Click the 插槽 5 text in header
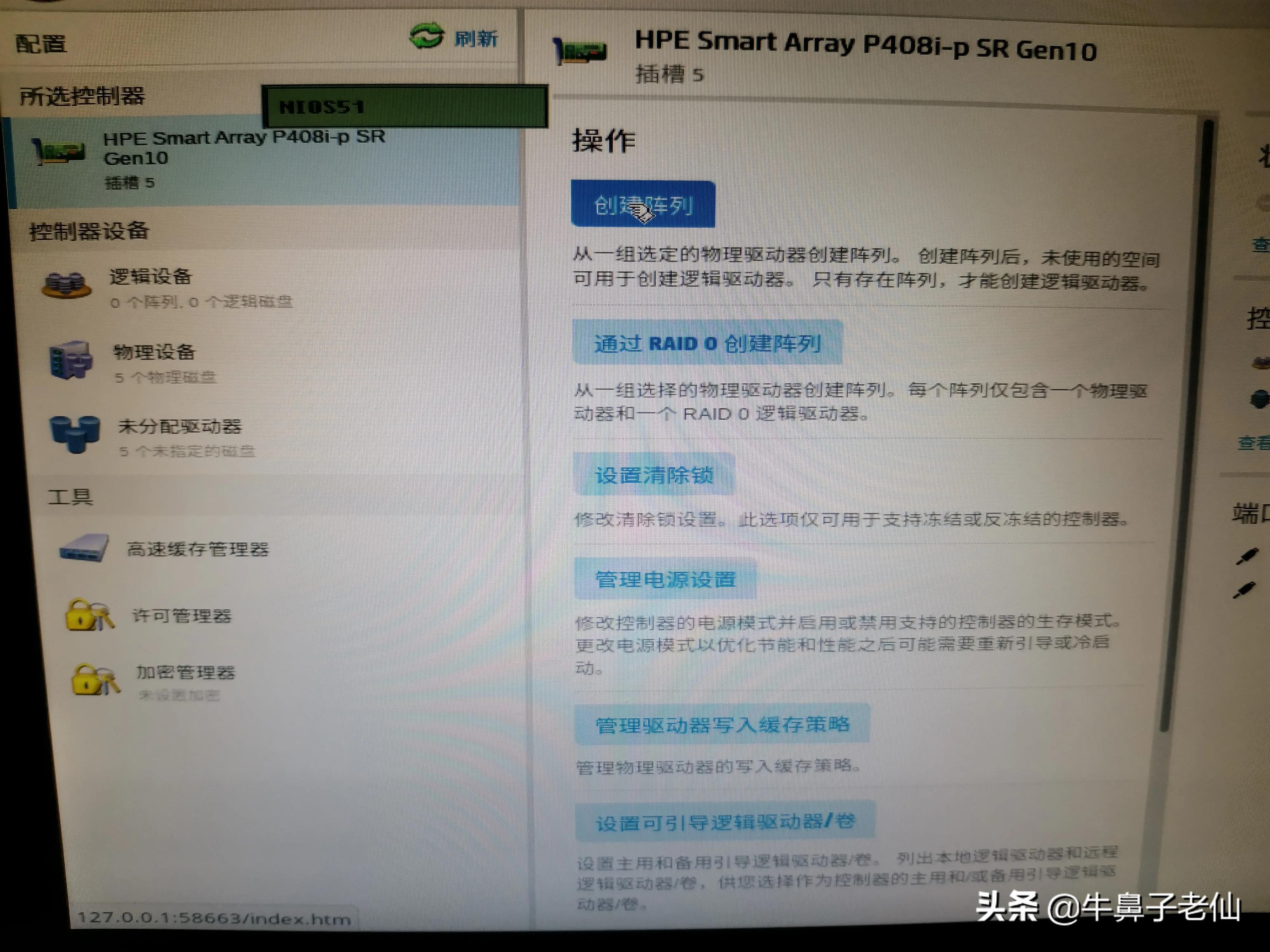Image resolution: width=1270 pixels, height=952 pixels. [x=669, y=75]
